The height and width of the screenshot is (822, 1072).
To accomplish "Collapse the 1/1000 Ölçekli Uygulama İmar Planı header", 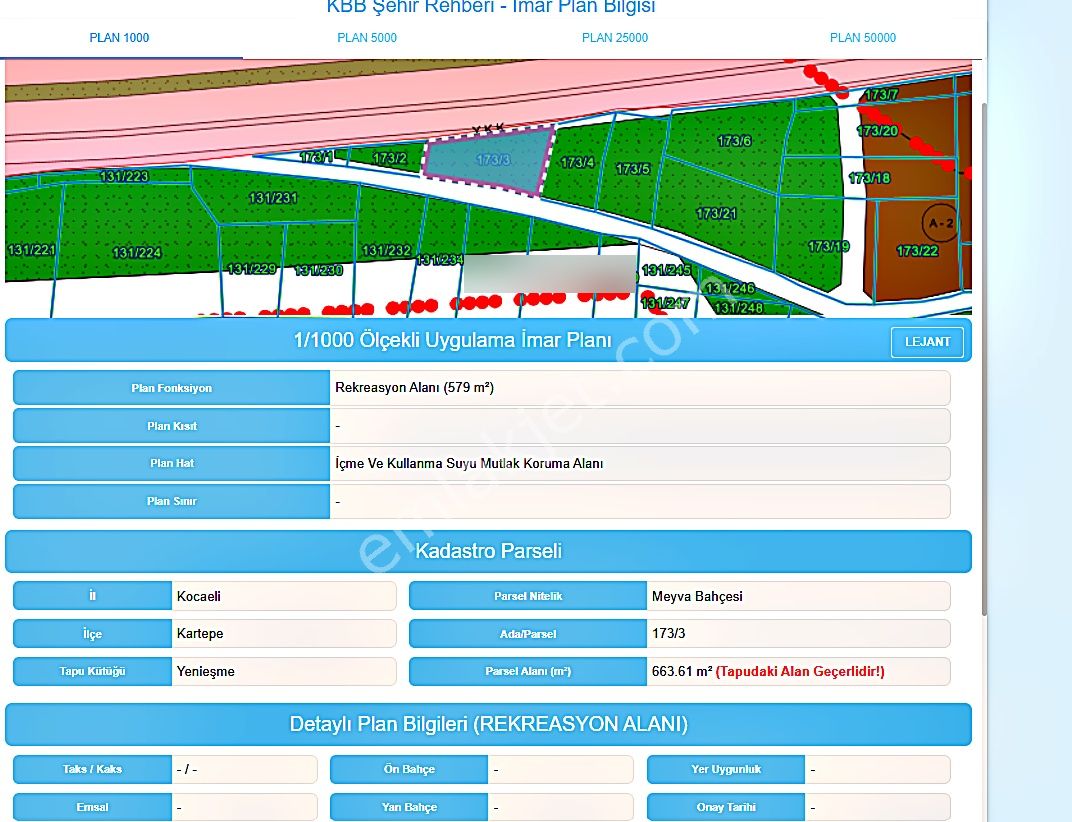I will click(x=452, y=341).
